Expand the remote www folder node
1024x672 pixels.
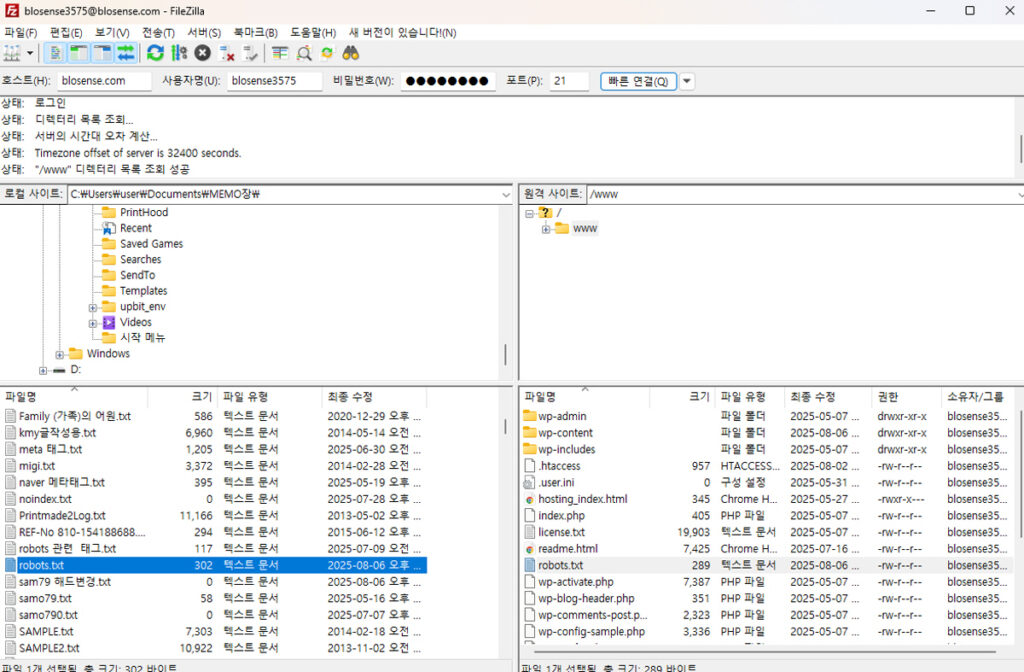click(546, 229)
